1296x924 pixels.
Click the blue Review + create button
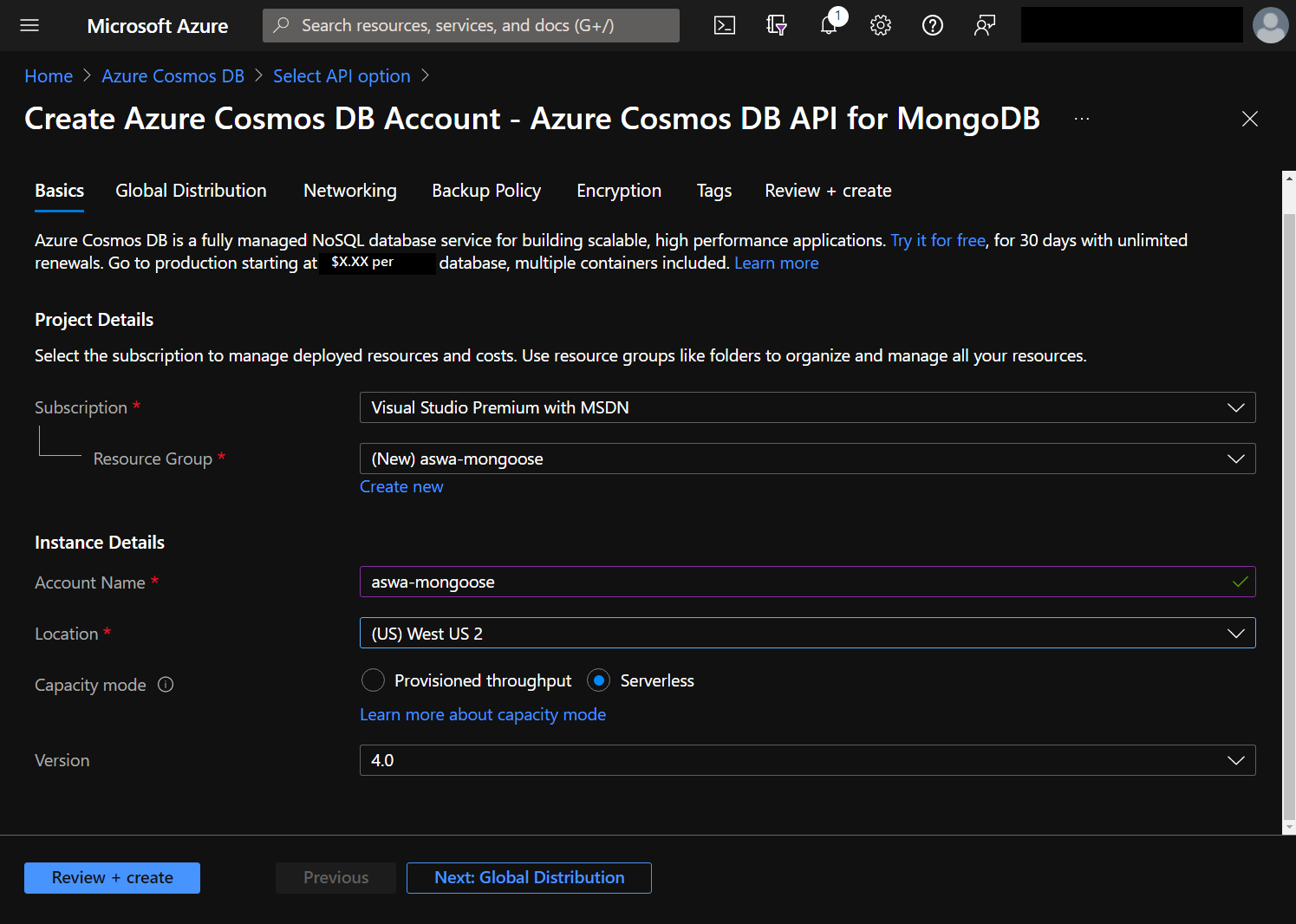[x=112, y=878]
